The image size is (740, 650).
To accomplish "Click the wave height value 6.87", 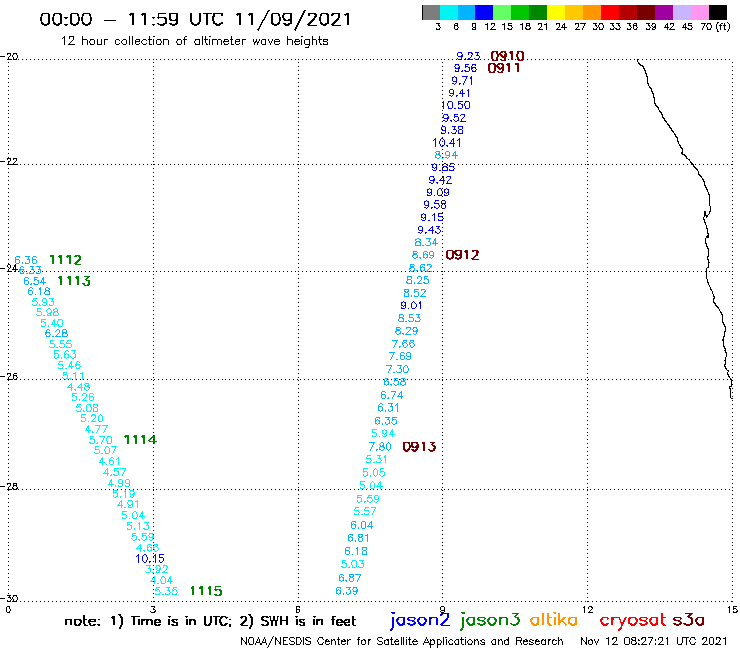I will click(350, 578).
